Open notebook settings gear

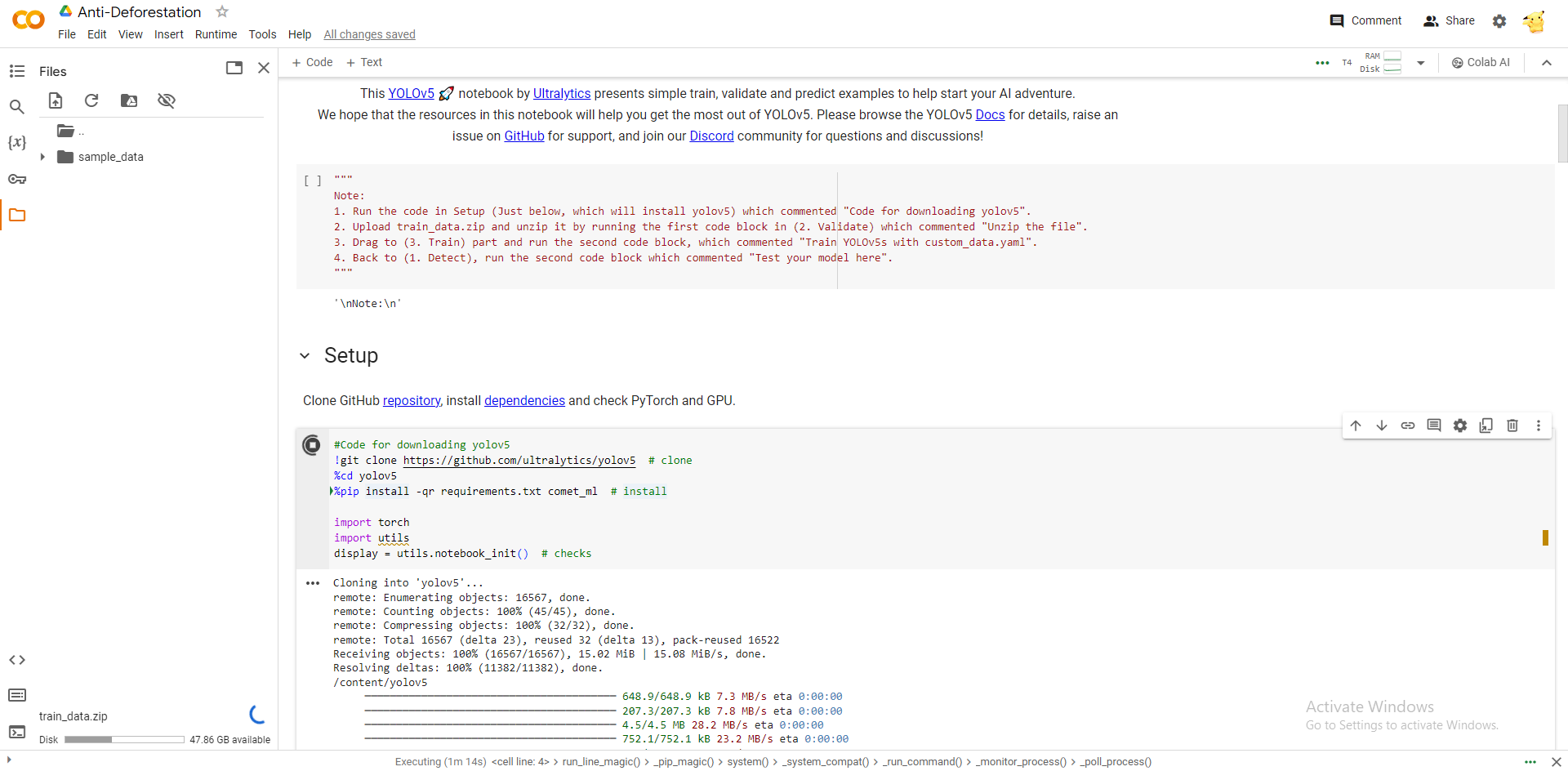click(x=1499, y=21)
